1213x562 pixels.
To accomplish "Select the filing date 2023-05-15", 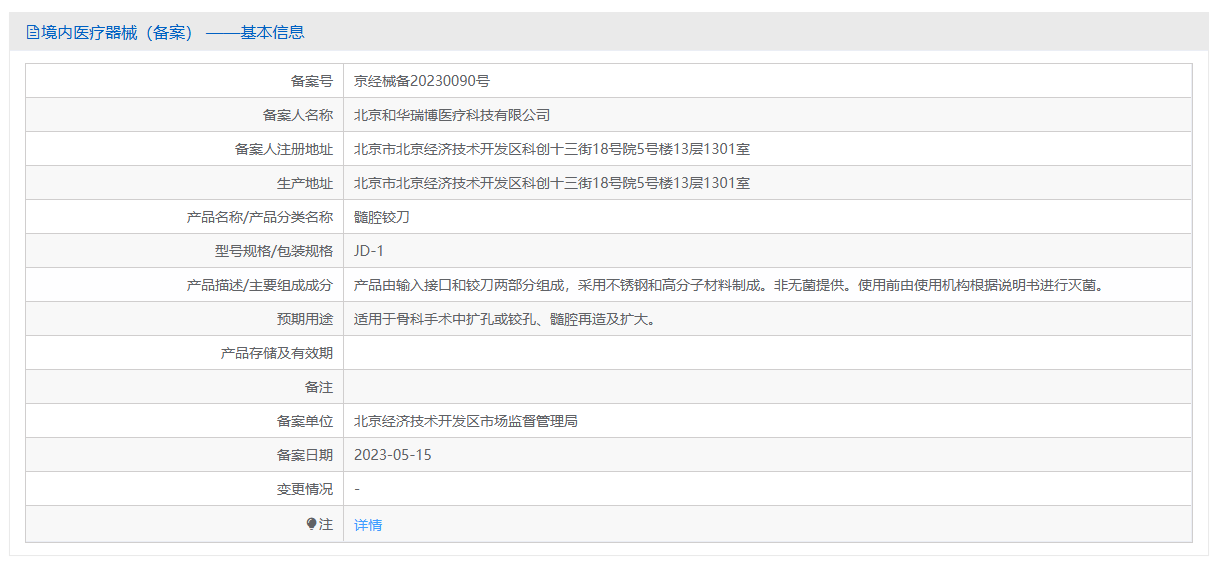I will [393, 455].
